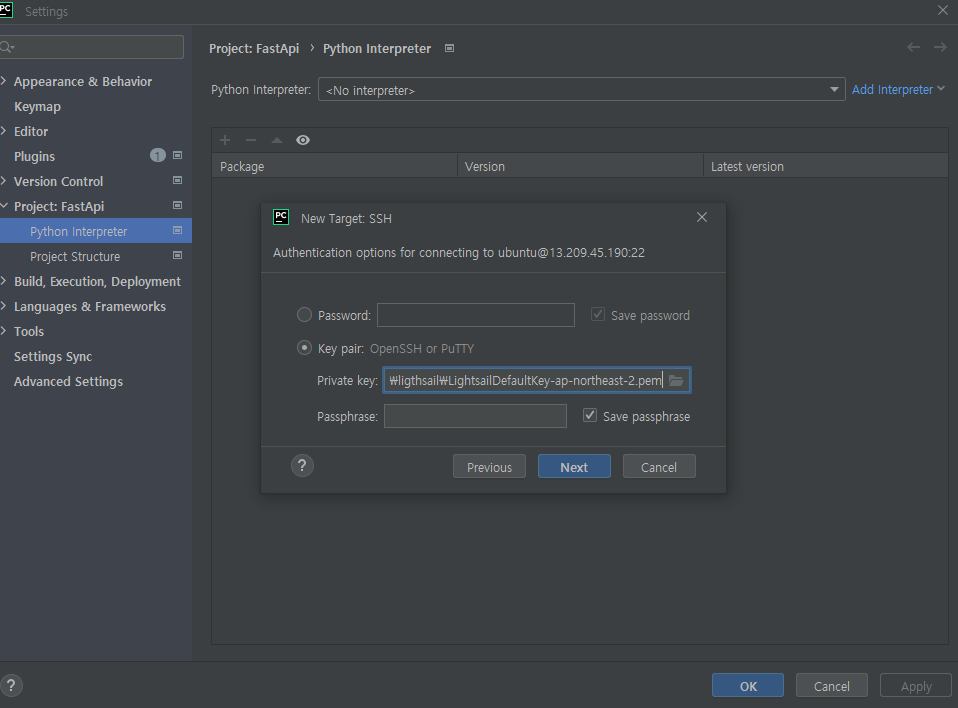958x708 pixels.
Task: Click the search magnifier icon in Settings
Action: (x=7, y=47)
